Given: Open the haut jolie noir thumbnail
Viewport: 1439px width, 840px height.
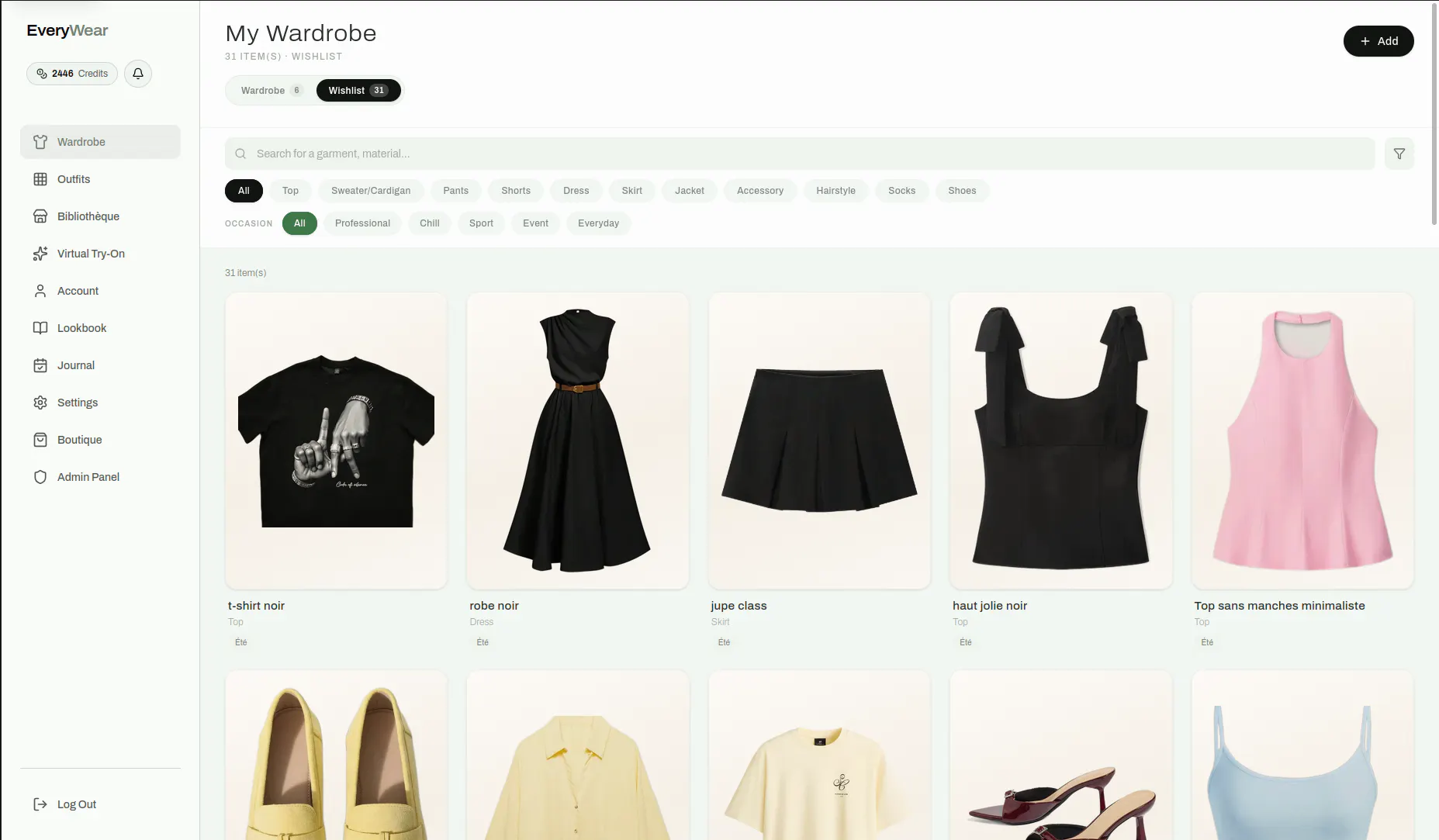Looking at the screenshot, I should [1060, 441].
